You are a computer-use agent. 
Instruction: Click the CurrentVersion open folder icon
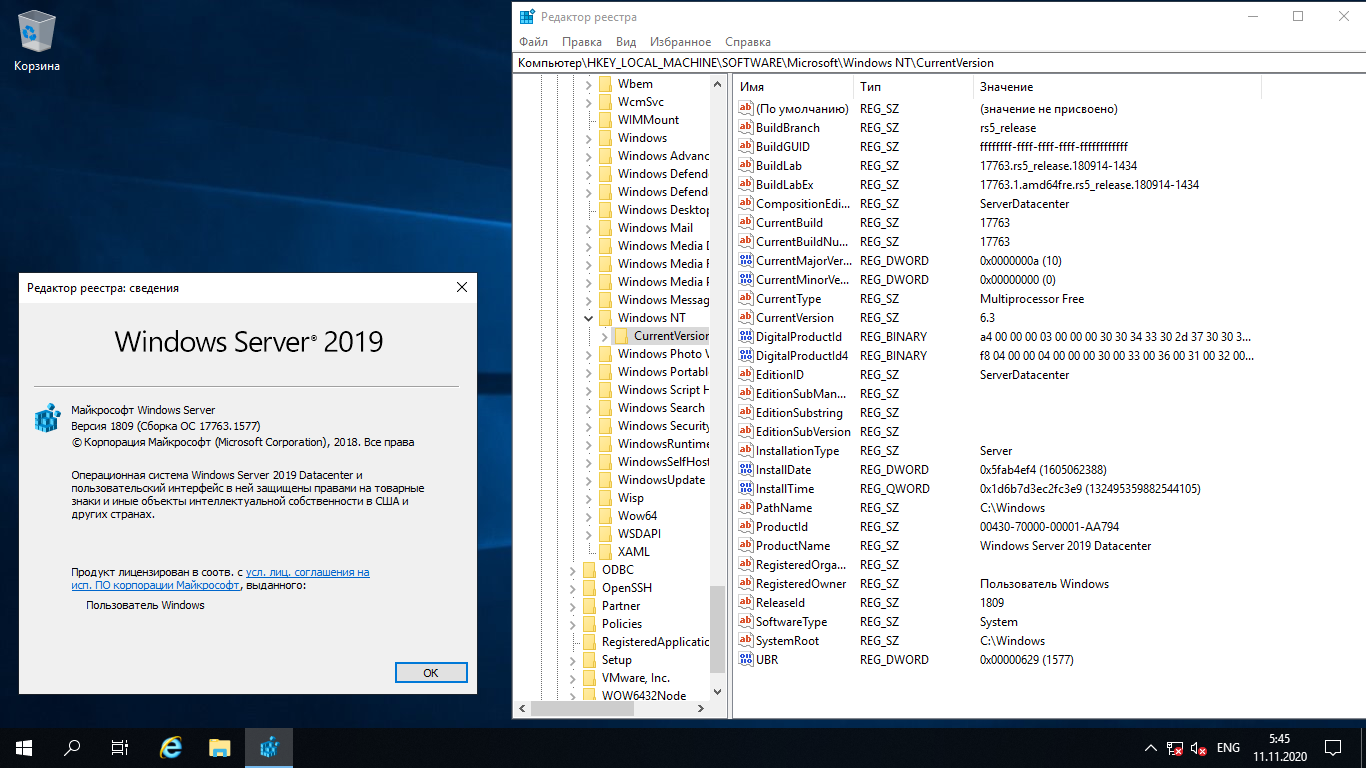tap(621, 336)
